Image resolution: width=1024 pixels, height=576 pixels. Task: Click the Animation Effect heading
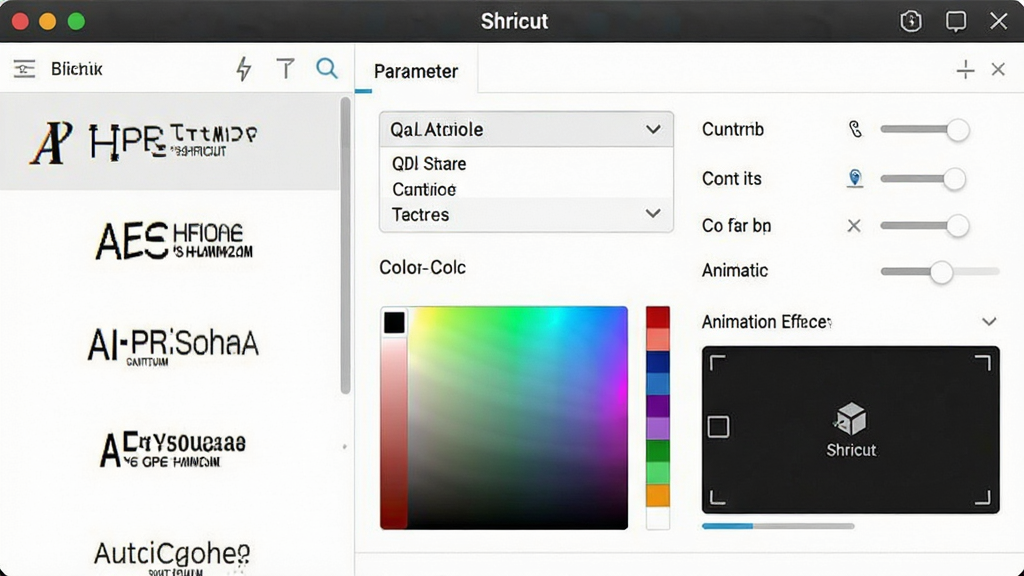pyautogui.click(x=767, y=321)
